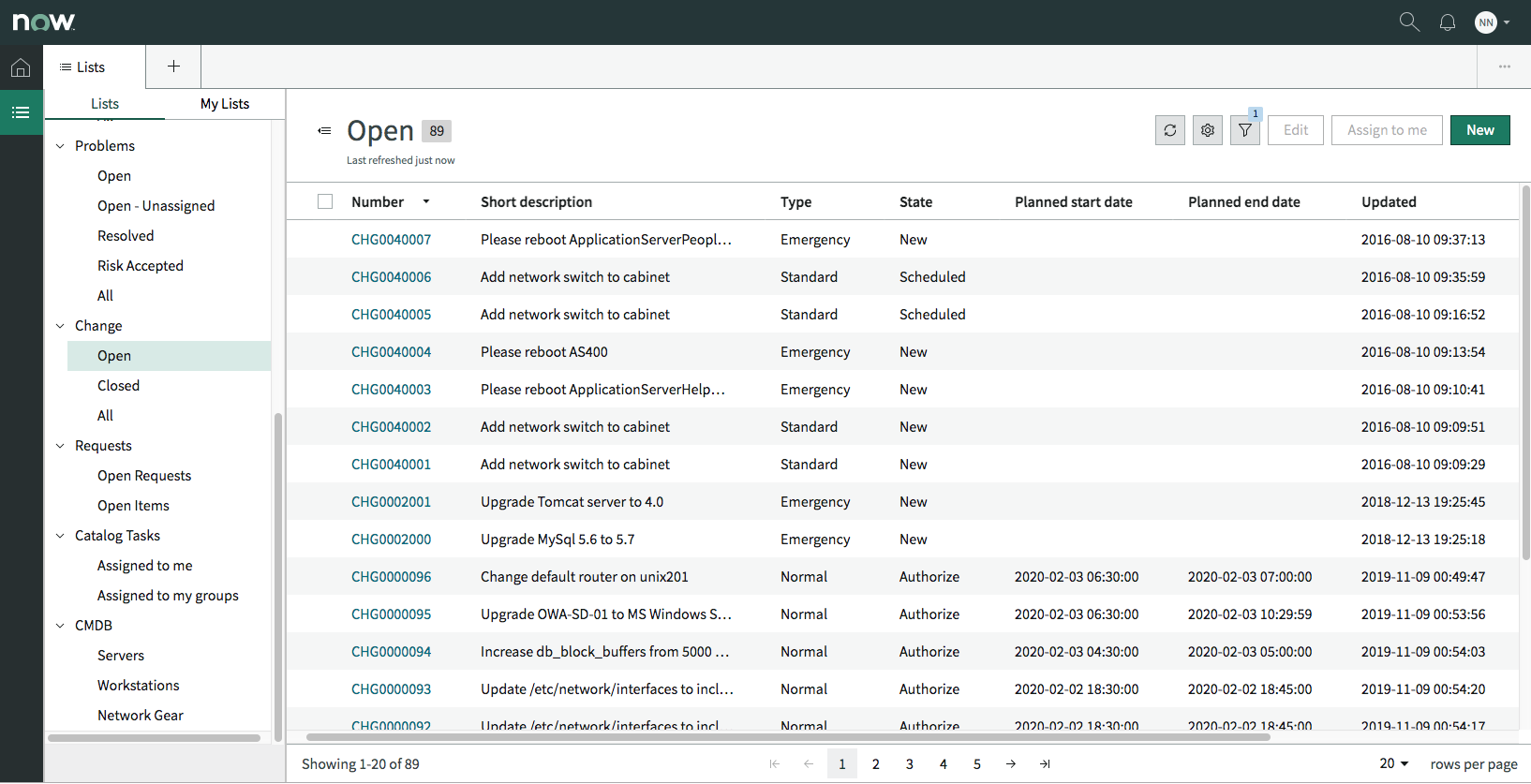Select the list module sidebar icon
The image size is (1531, 784).
click(x=21, y=112)
